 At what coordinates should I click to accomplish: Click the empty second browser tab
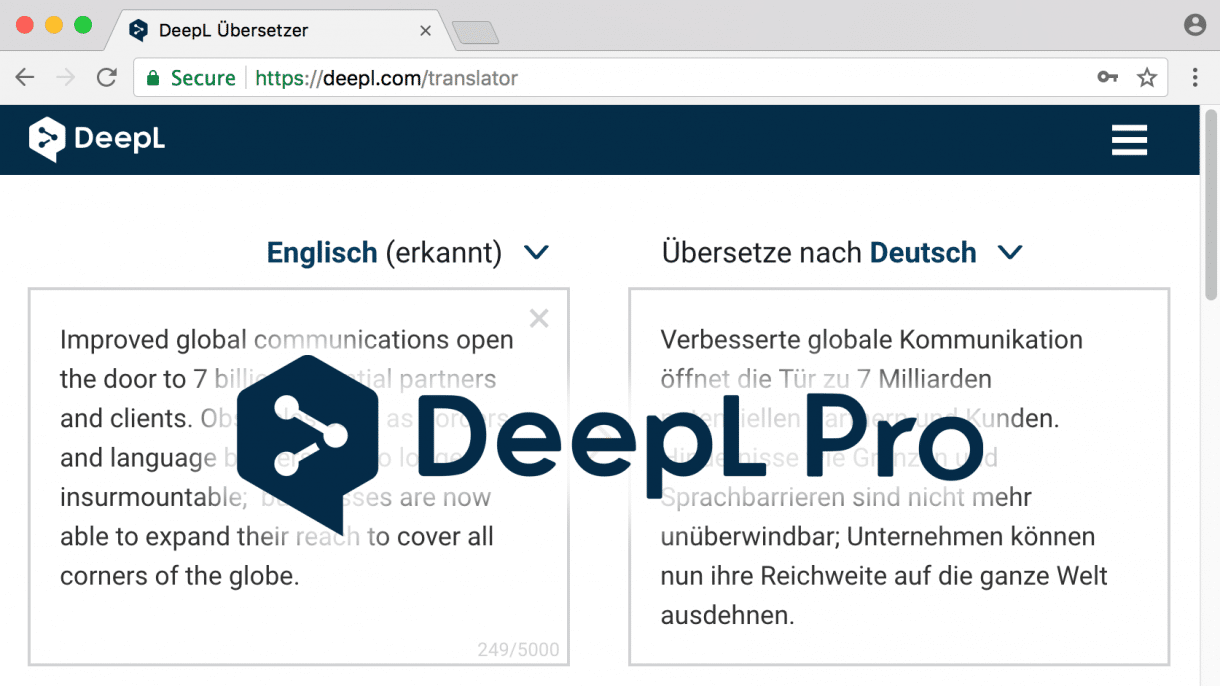pyautogui.click(x=475, y=30)
